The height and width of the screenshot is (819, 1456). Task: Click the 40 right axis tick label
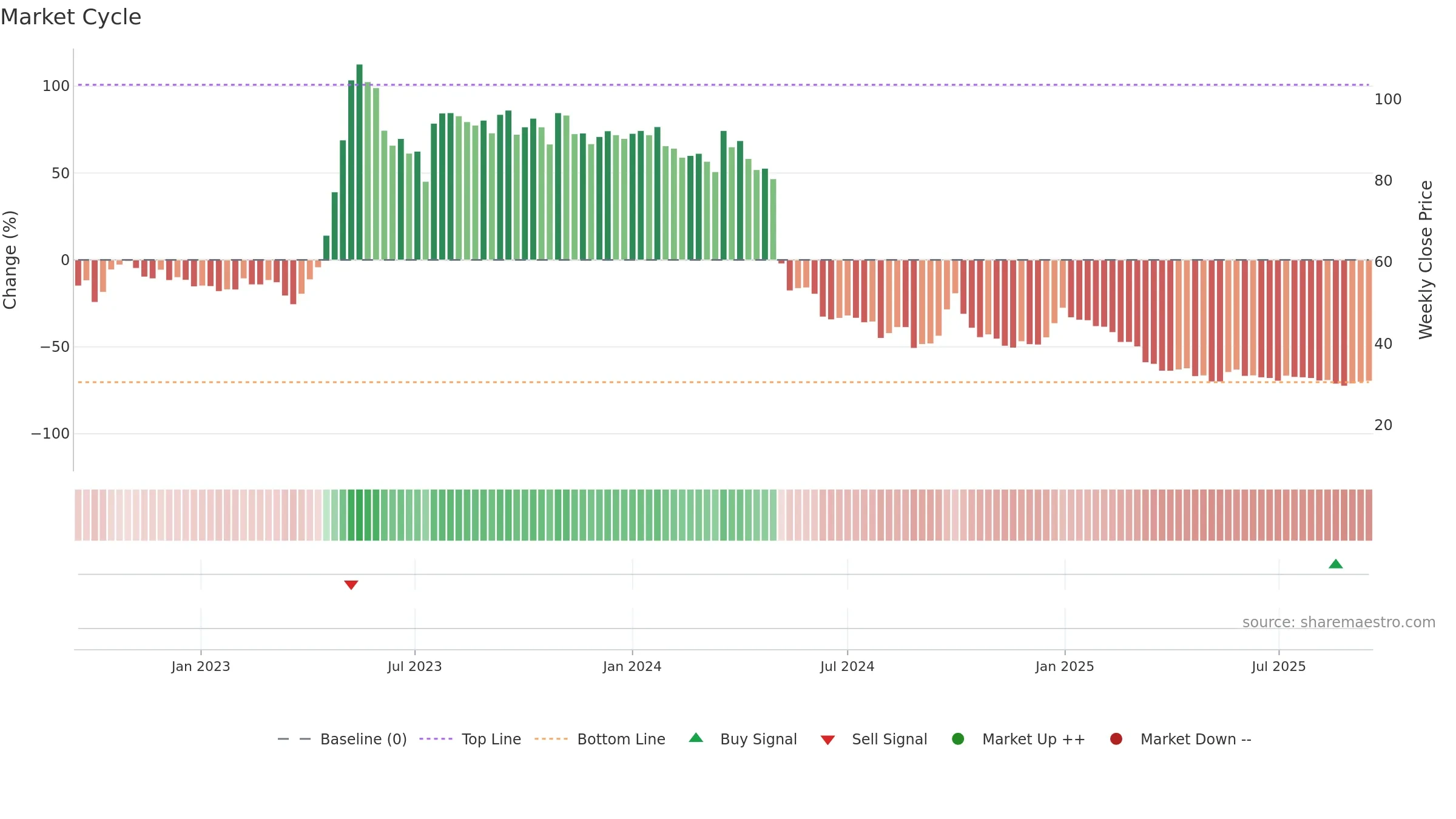1383,344
